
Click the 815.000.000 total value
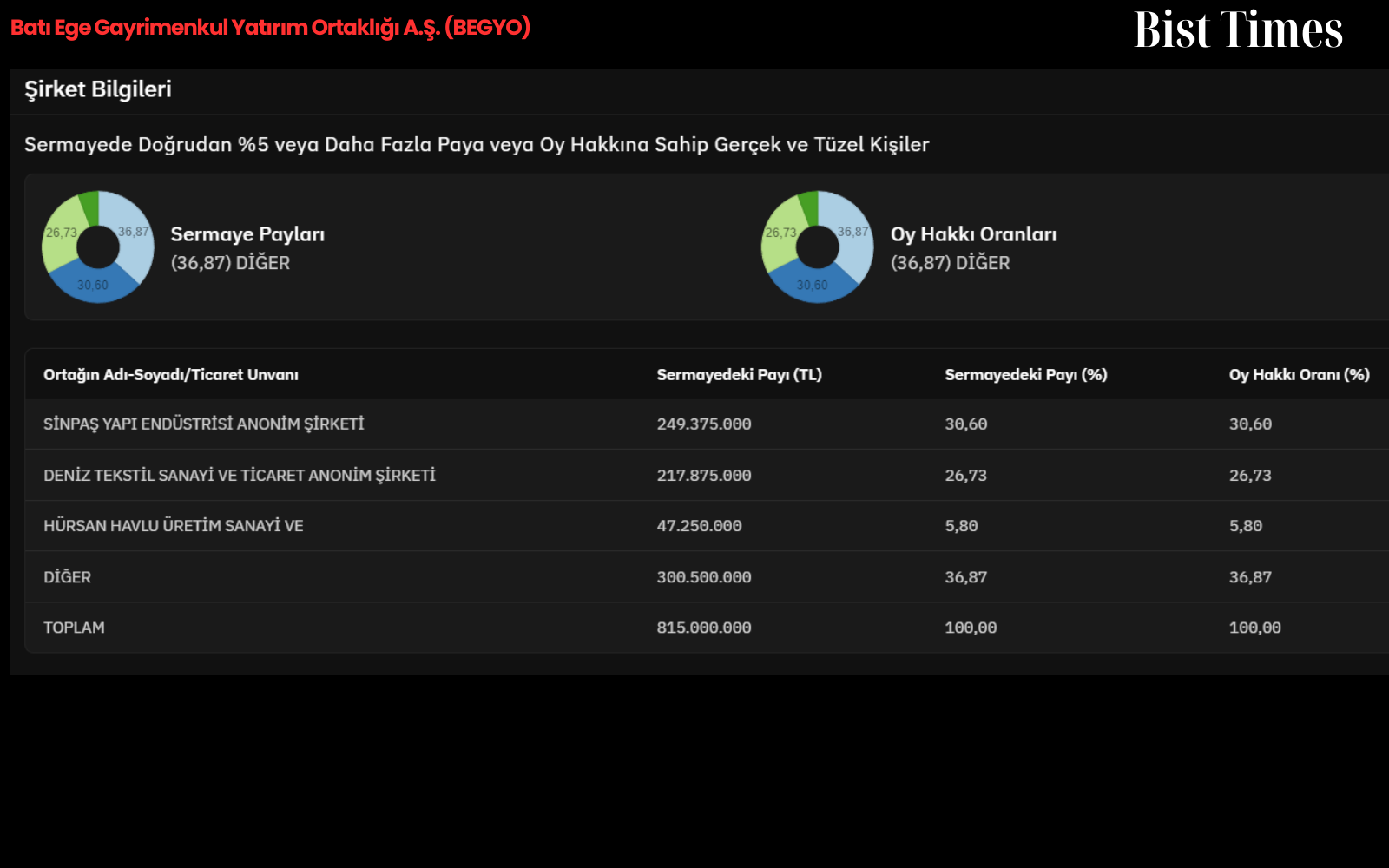point(704,628)
